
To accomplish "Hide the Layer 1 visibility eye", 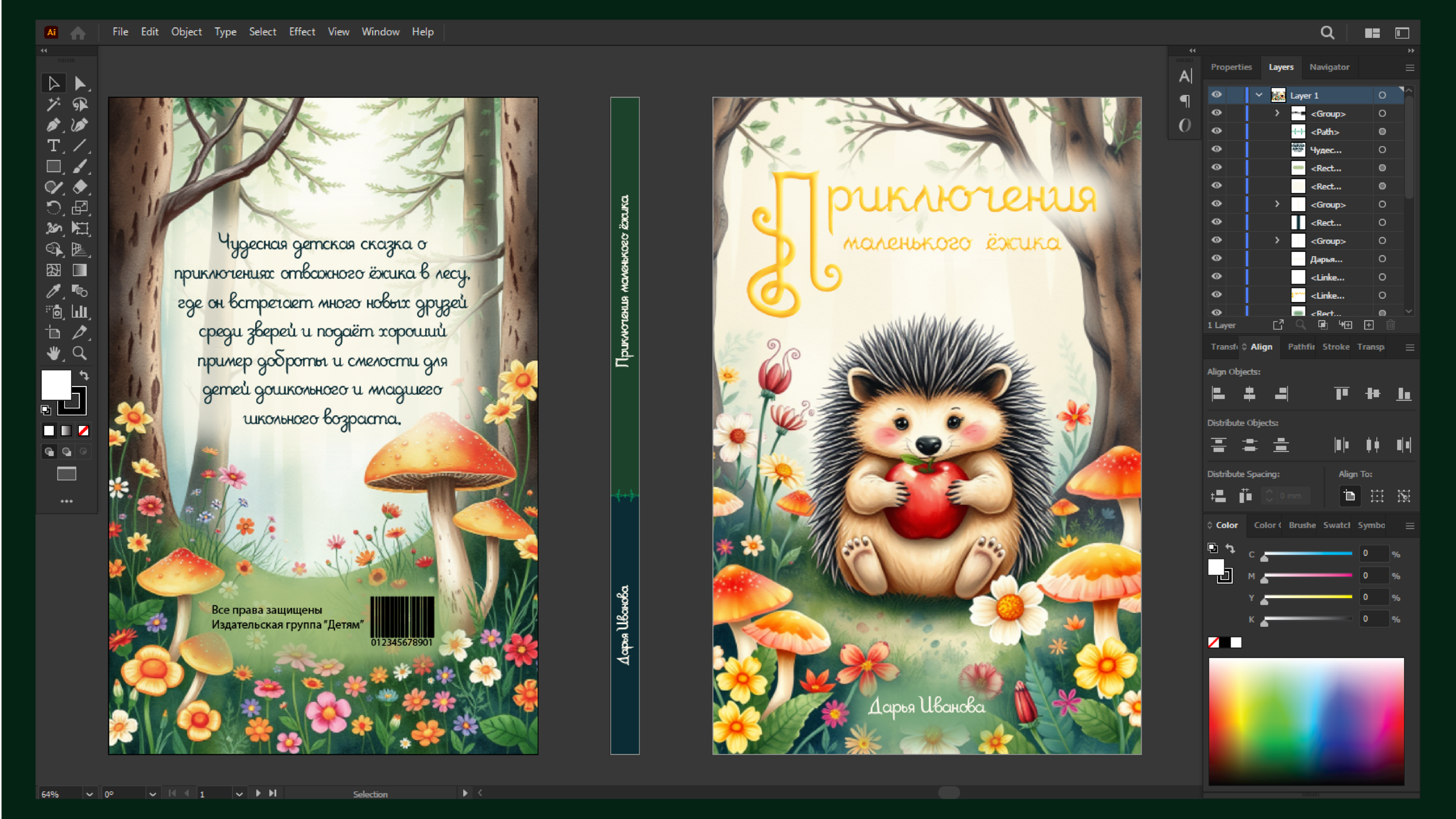I will (1217, 95).
